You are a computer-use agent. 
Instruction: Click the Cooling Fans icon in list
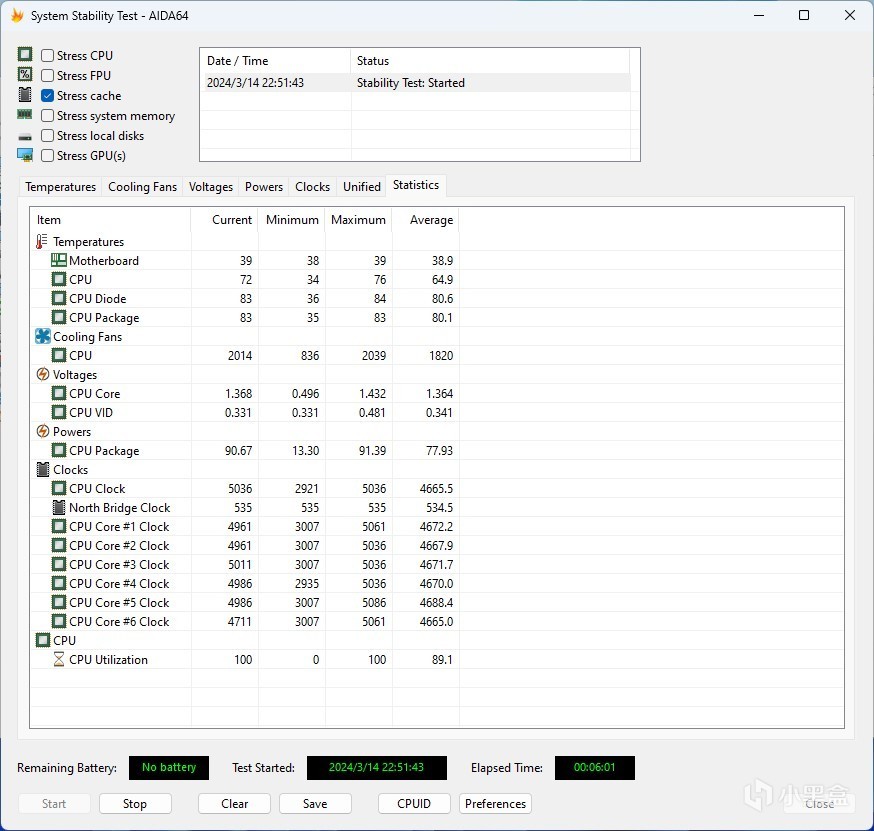tap(42, 337)
